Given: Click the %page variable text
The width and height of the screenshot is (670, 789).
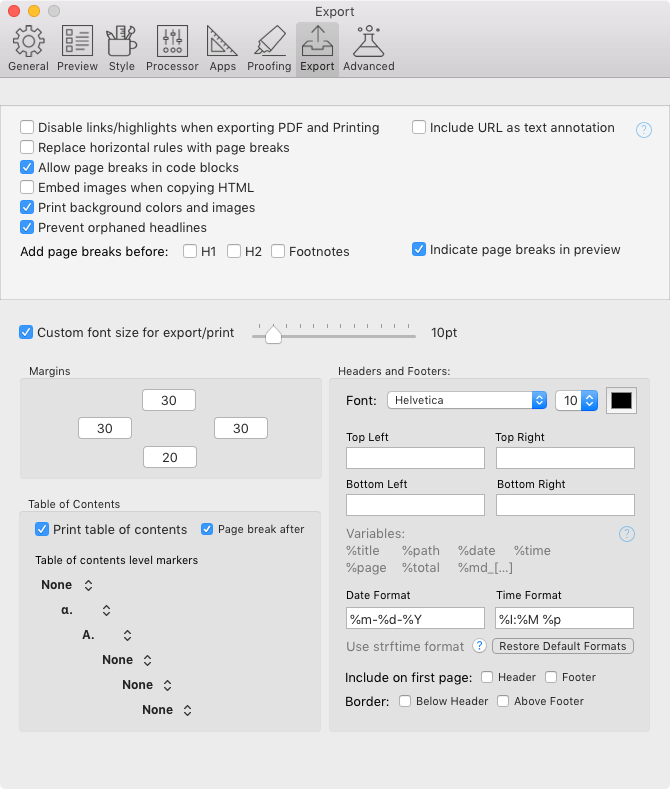Looking at the screenshot, I should tap(366, 568).
